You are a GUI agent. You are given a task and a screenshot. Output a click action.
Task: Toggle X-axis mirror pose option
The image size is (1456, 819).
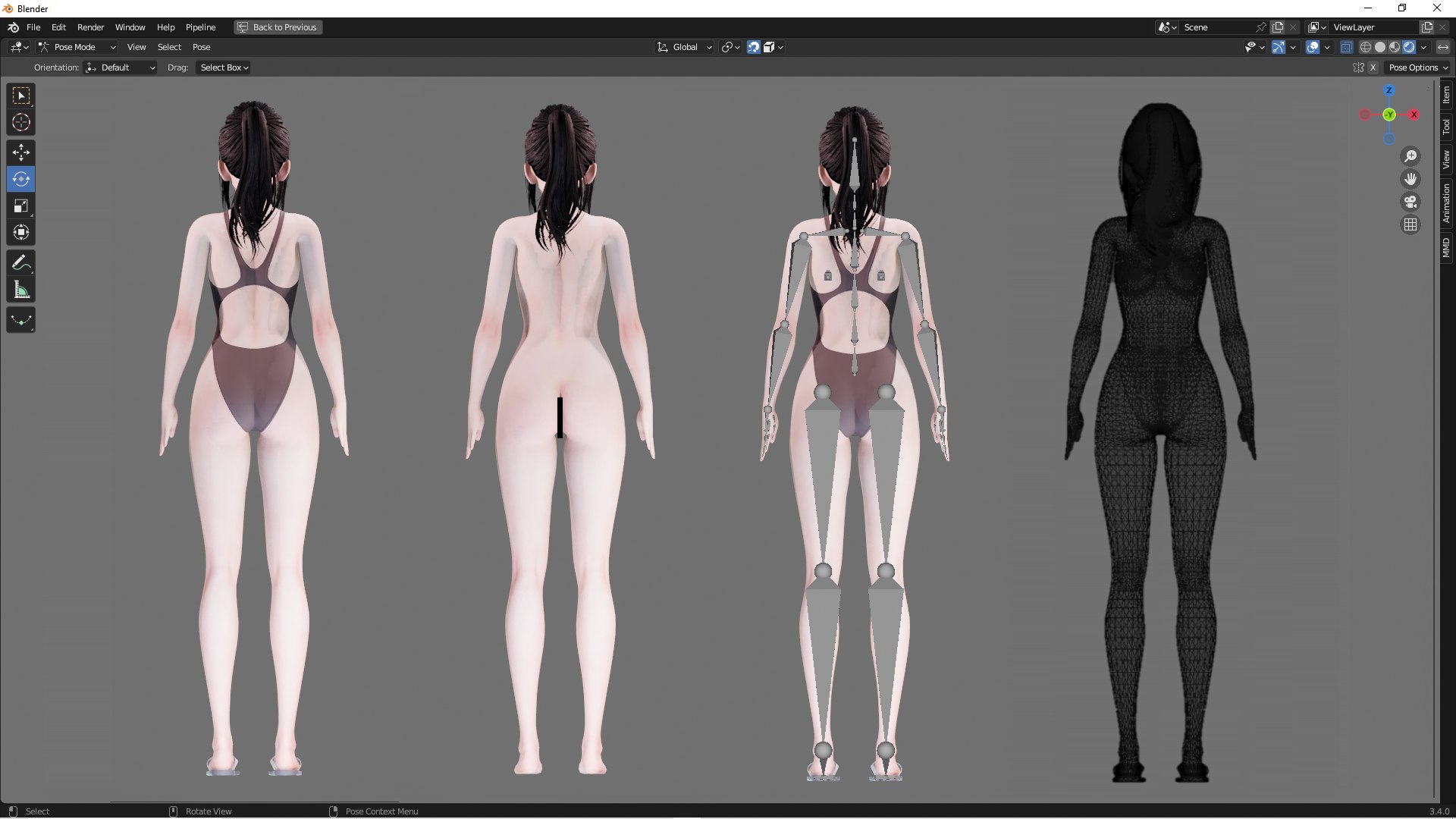1373,67
